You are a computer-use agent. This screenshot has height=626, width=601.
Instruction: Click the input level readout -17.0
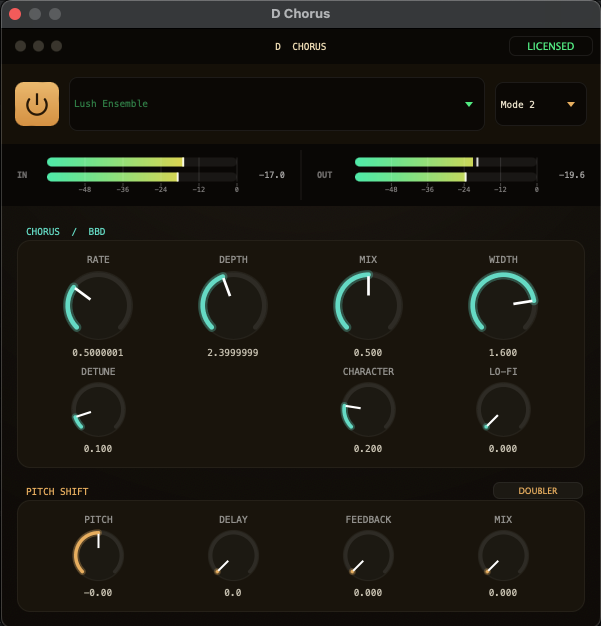pyautogui.click(x=272, y=175)
